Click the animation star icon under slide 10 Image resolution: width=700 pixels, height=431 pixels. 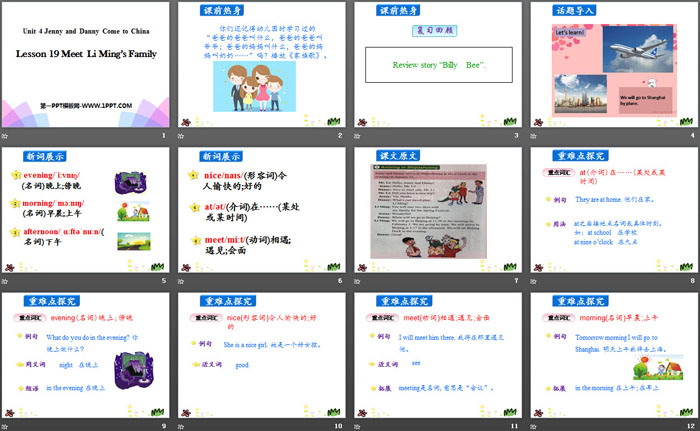181,427
